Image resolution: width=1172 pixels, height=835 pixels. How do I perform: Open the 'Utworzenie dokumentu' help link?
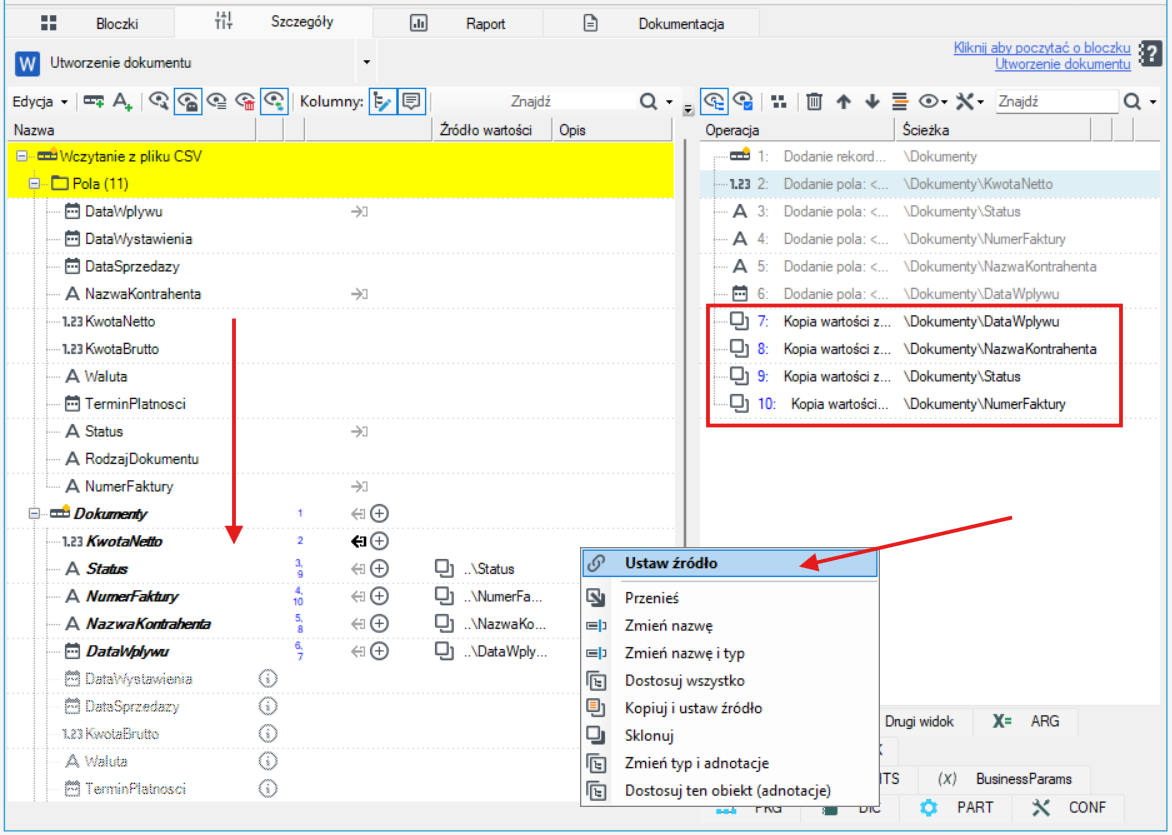click(1062, 64)
